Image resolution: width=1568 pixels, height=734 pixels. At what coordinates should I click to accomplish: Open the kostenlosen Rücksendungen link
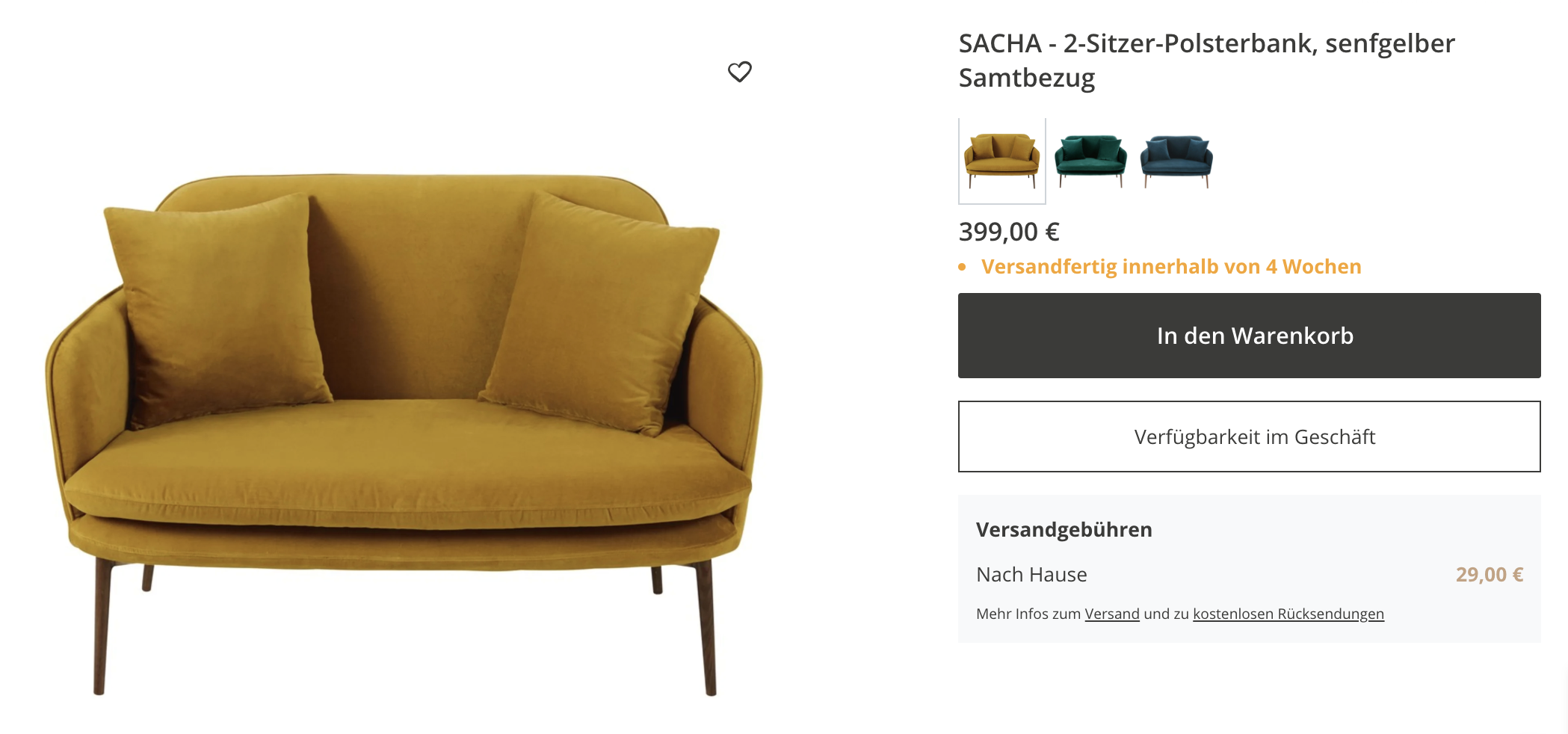pyautogui.click(x=1288, y=614)
